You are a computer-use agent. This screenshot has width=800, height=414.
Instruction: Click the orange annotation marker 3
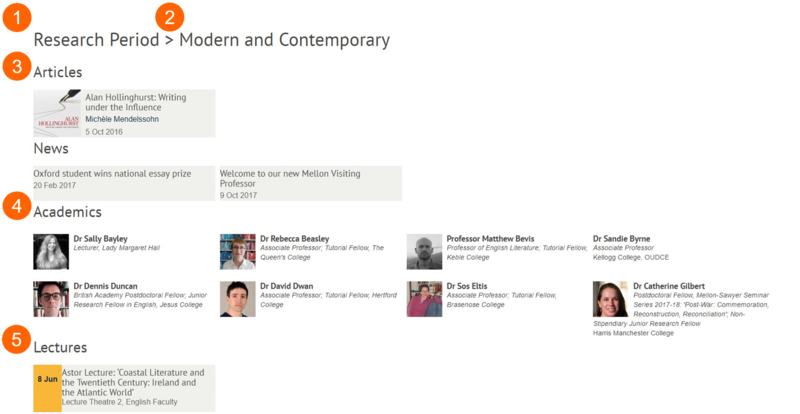[14, 66]
